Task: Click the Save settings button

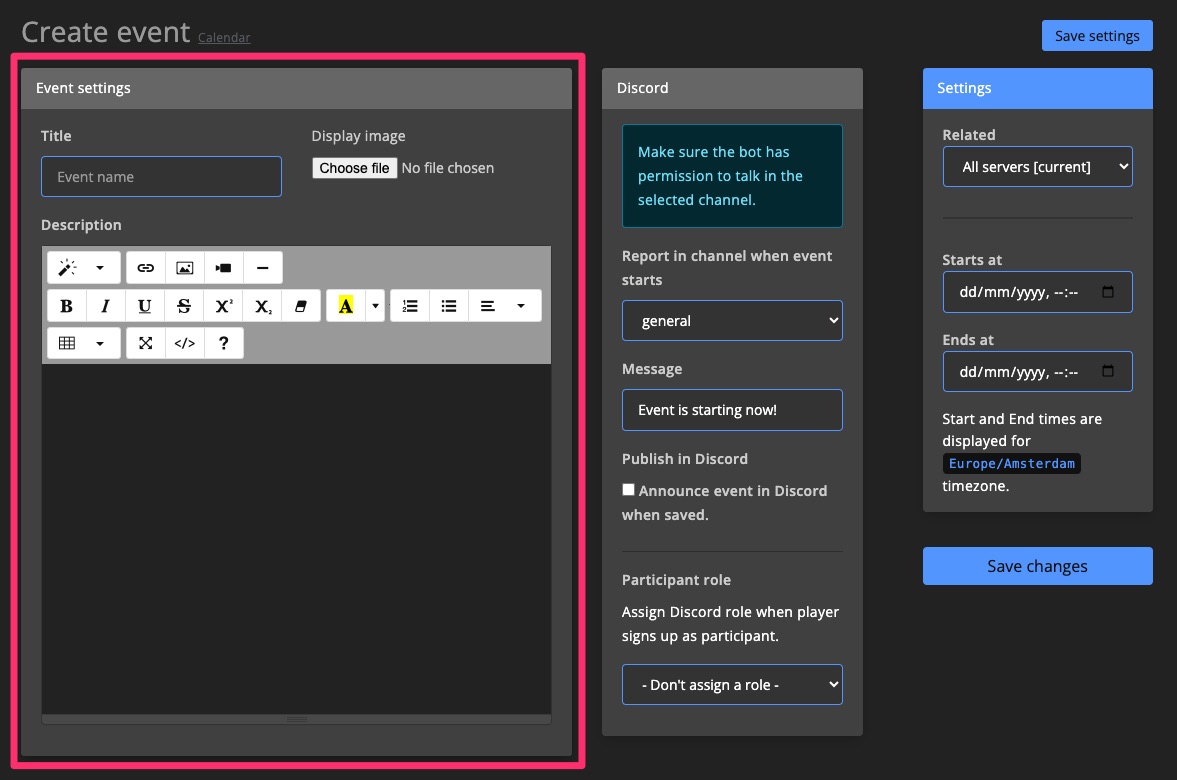Action: (1097, 35)
